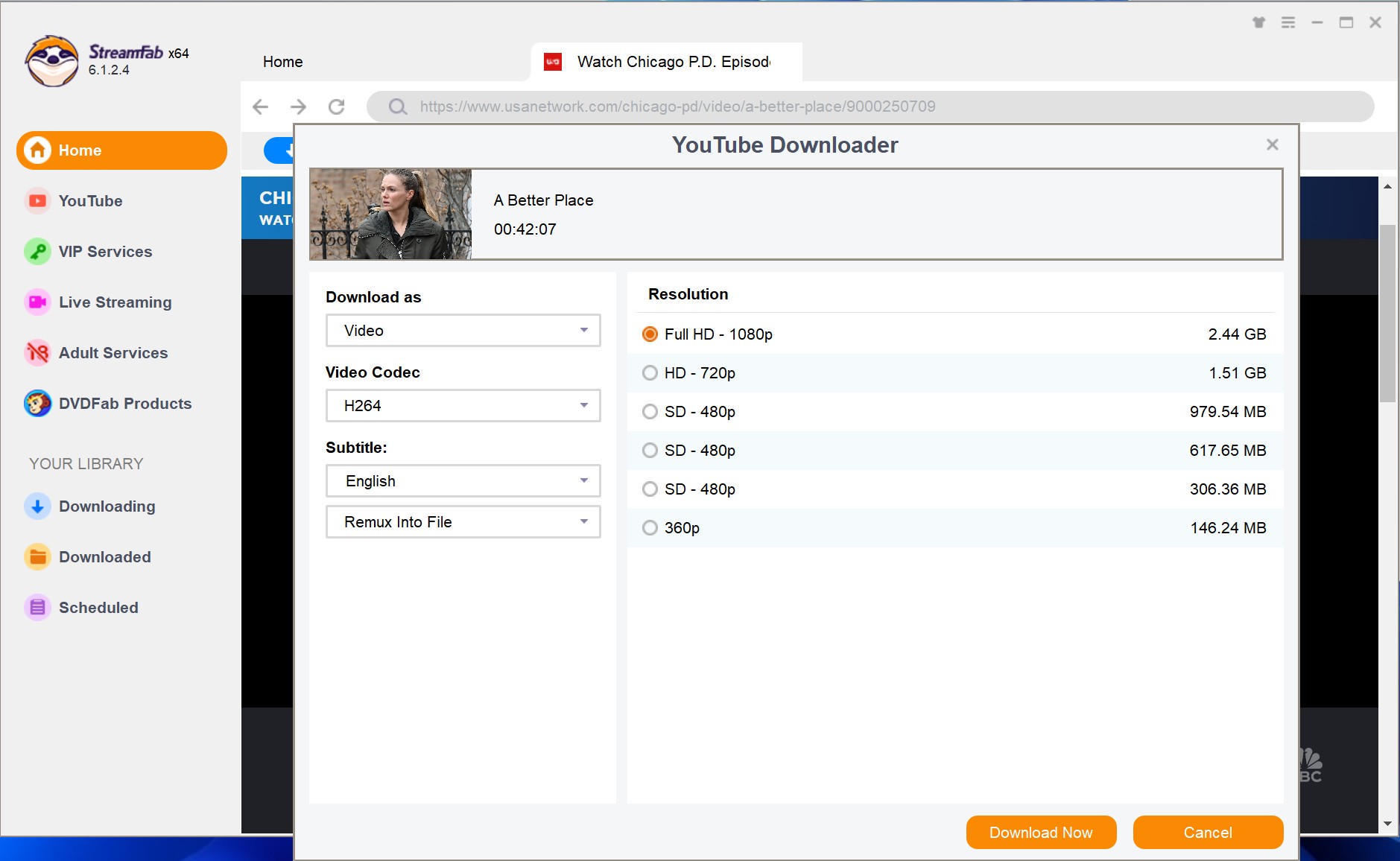This screenshot has height=861, width=1400.
Task: Click the A Better Place video thumbnail
Action: [390, 214]
